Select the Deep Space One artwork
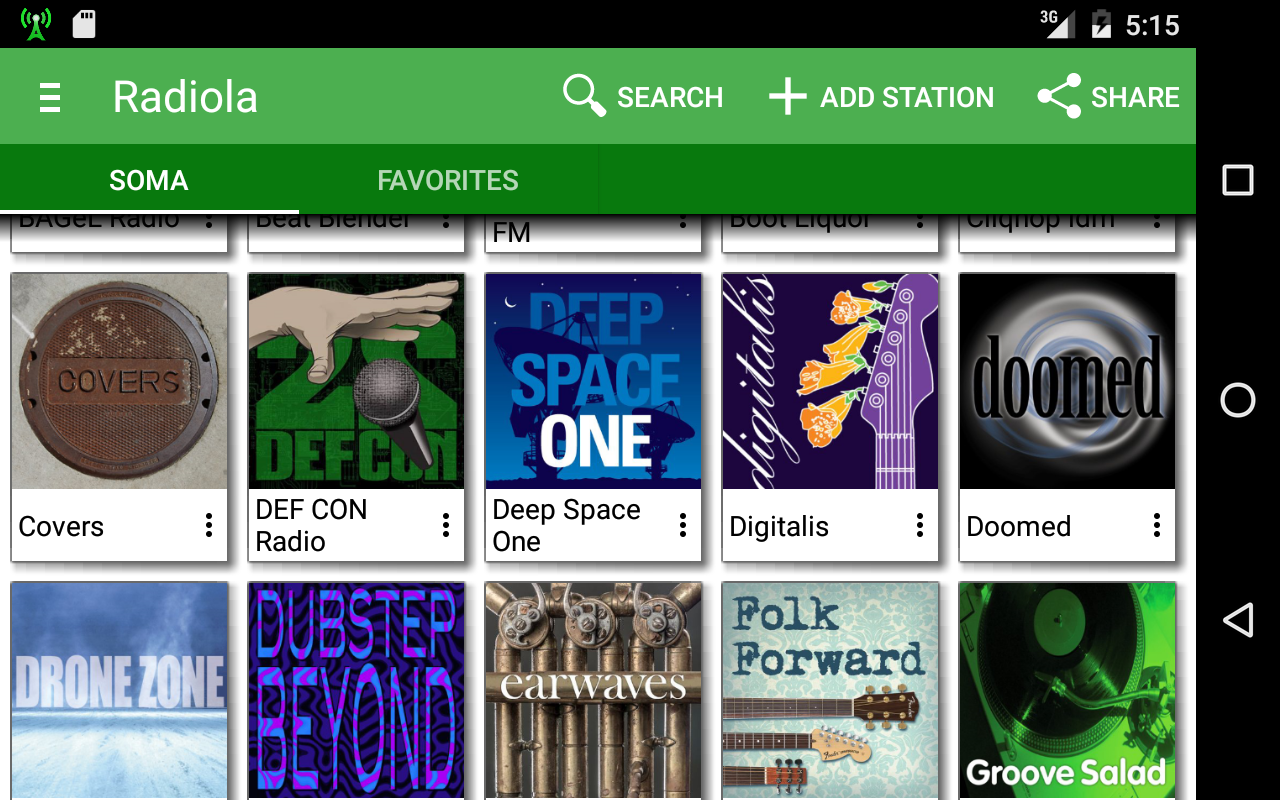 593,381
